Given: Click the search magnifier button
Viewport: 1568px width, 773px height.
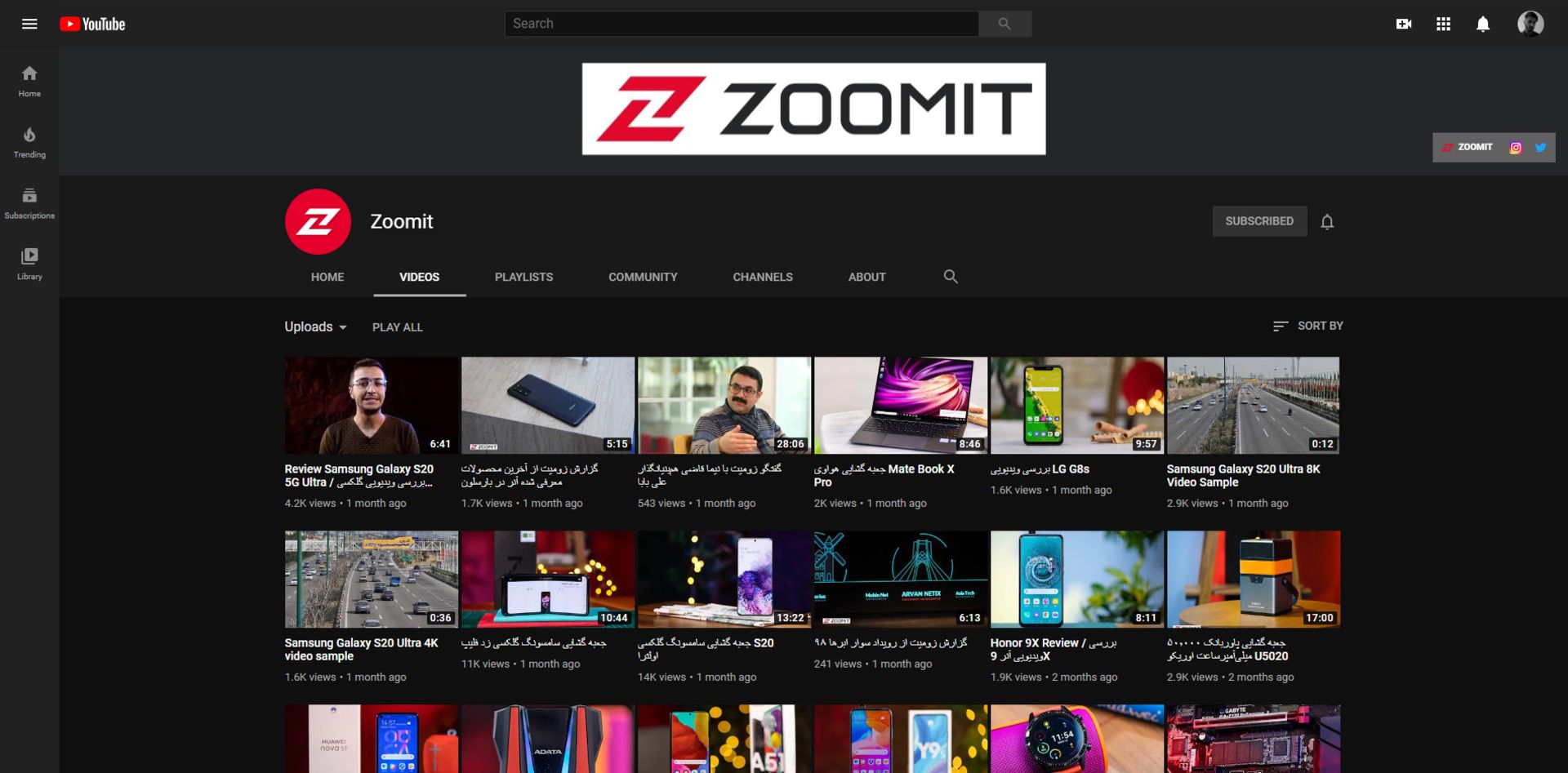Looking at the screenshot, I should [1004, 24].
